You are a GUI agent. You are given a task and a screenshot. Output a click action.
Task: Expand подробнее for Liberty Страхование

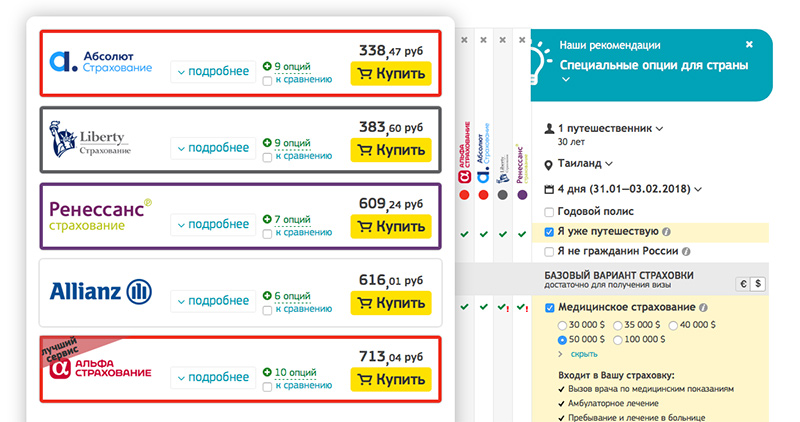(213, 148)
